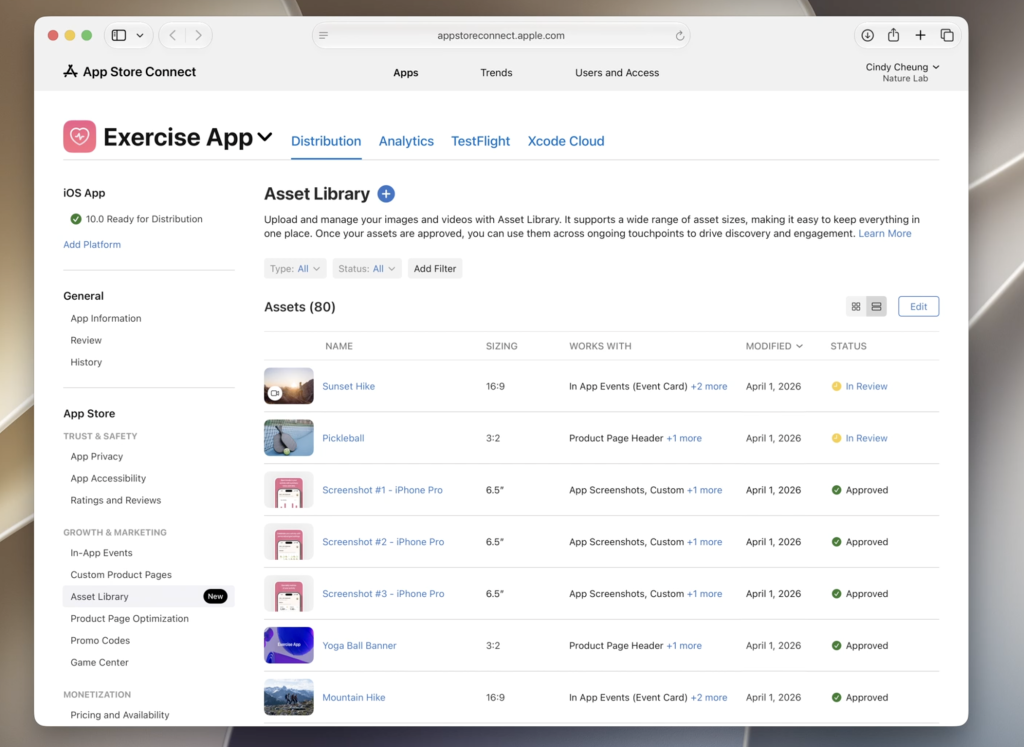Click the page reader icon in address bar

tap(323, 35)
